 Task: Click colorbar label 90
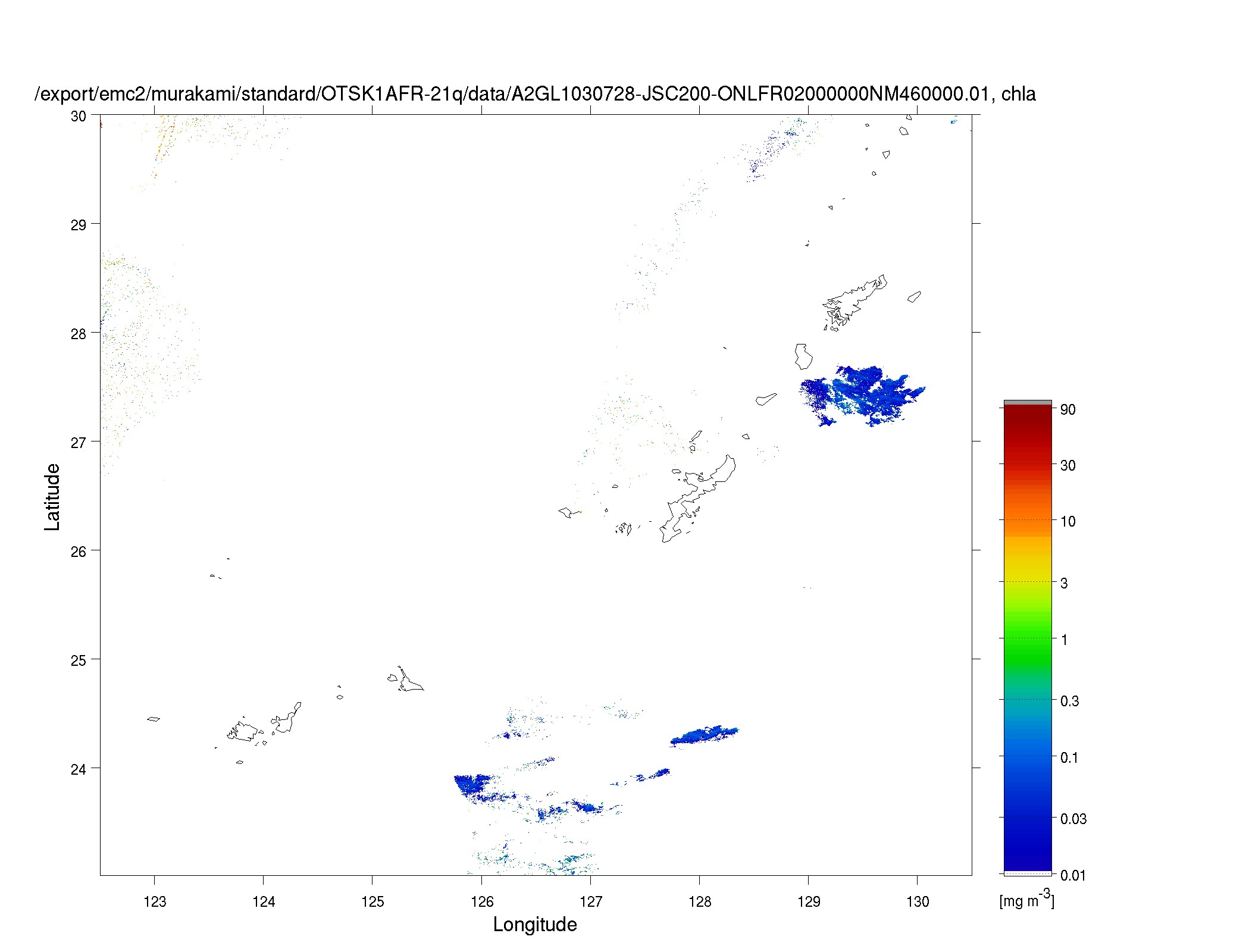click(x=1068, y=409)
